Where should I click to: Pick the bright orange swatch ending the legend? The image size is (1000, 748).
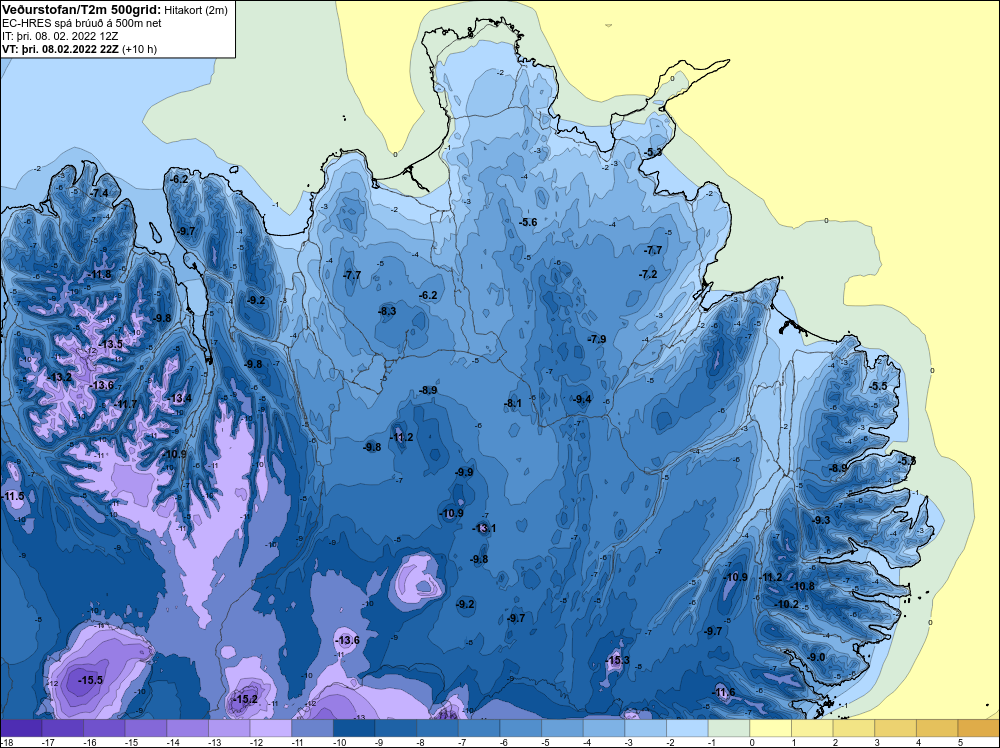[978, 728]
